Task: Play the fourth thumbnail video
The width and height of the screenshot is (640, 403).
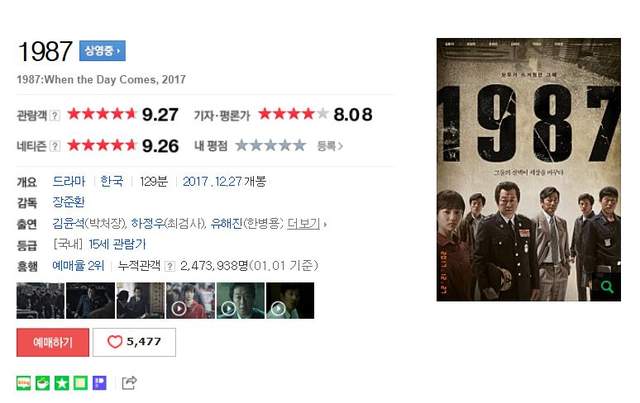Action: click(x=190, y=301)
